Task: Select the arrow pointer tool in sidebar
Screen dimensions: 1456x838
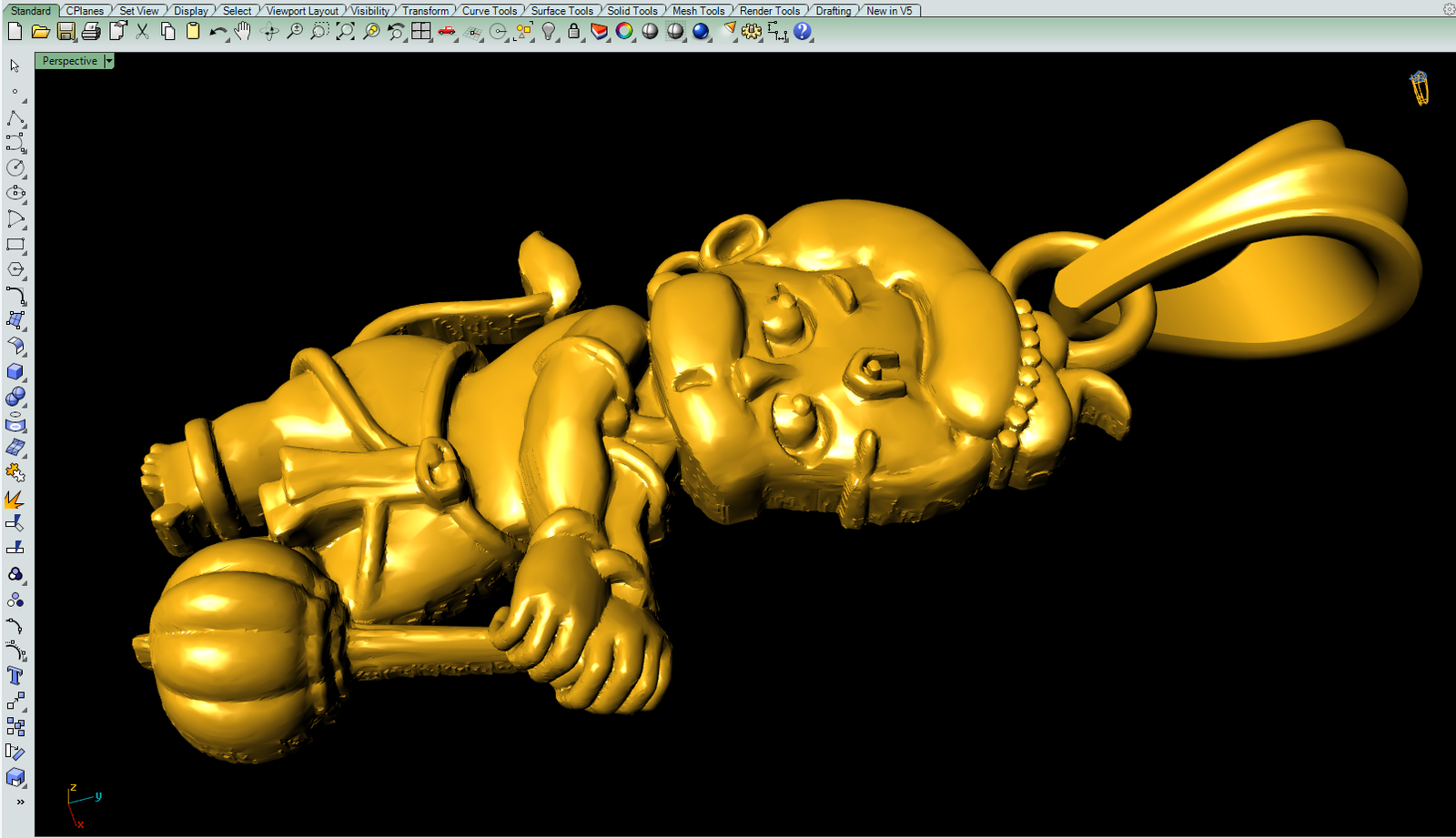Action: tap(15, 66)
